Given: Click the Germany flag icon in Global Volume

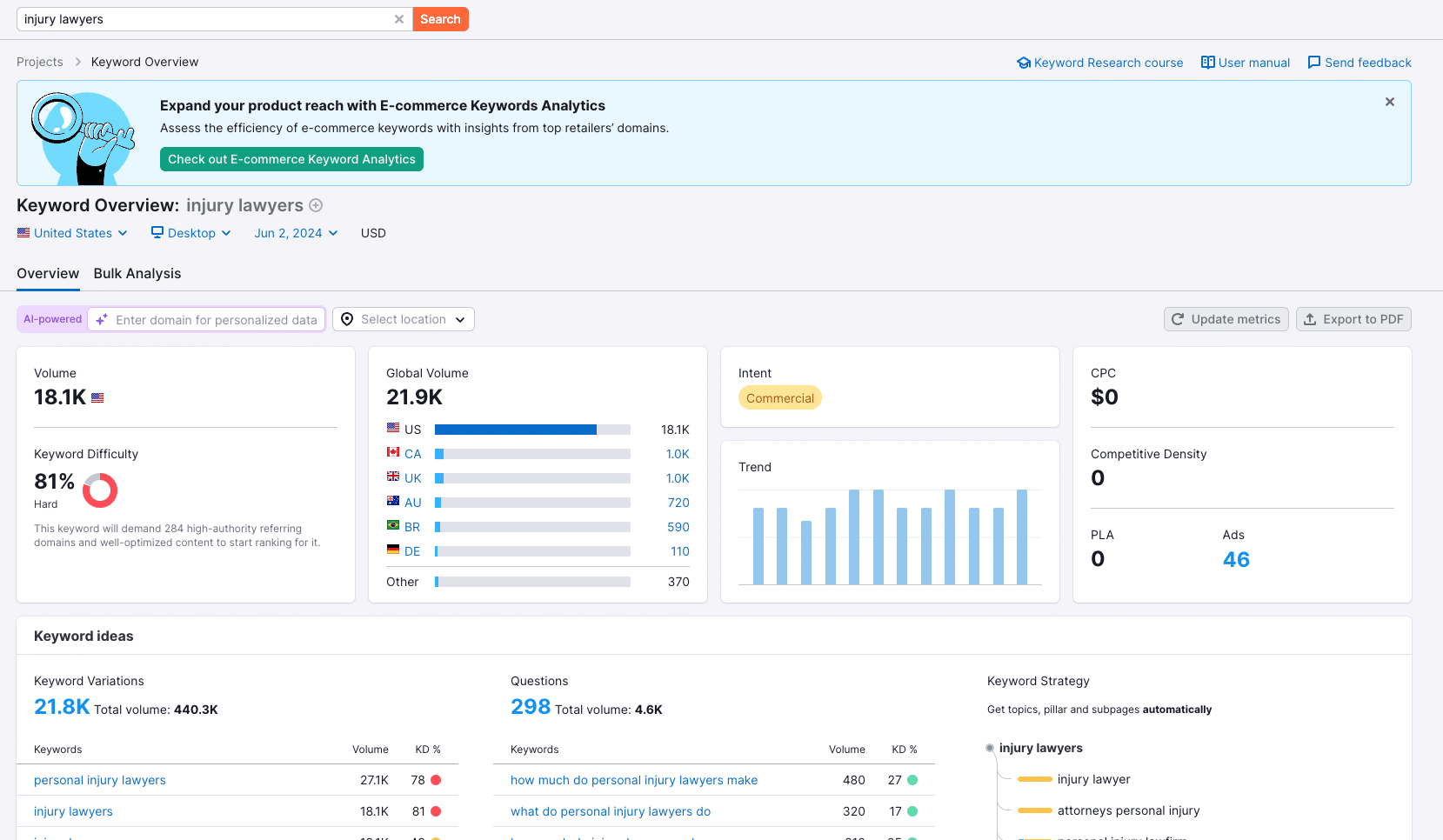Looking at the screenshot, I should point(393,550).
